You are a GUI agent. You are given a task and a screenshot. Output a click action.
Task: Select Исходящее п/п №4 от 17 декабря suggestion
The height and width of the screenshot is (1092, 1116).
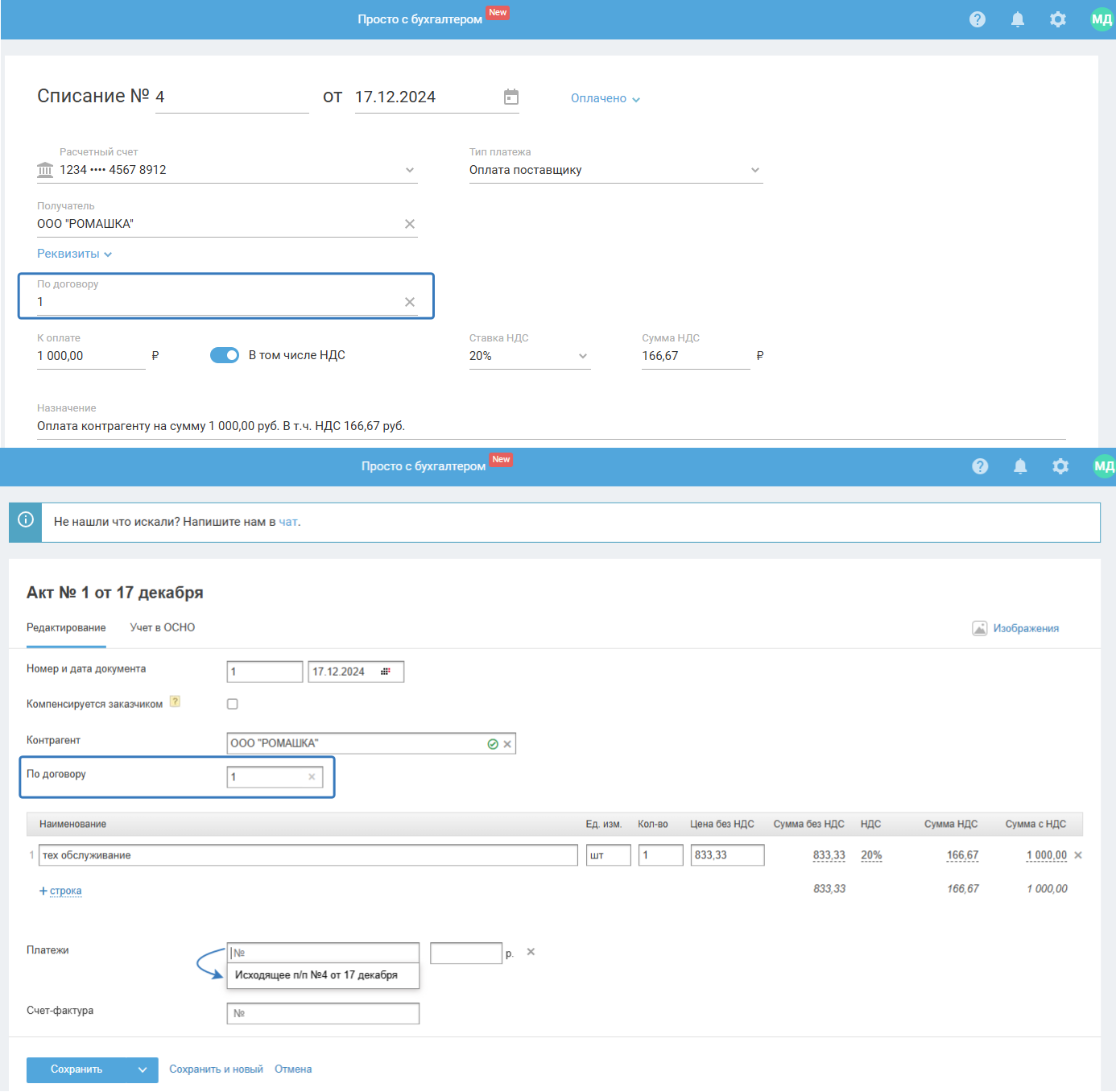316,975
